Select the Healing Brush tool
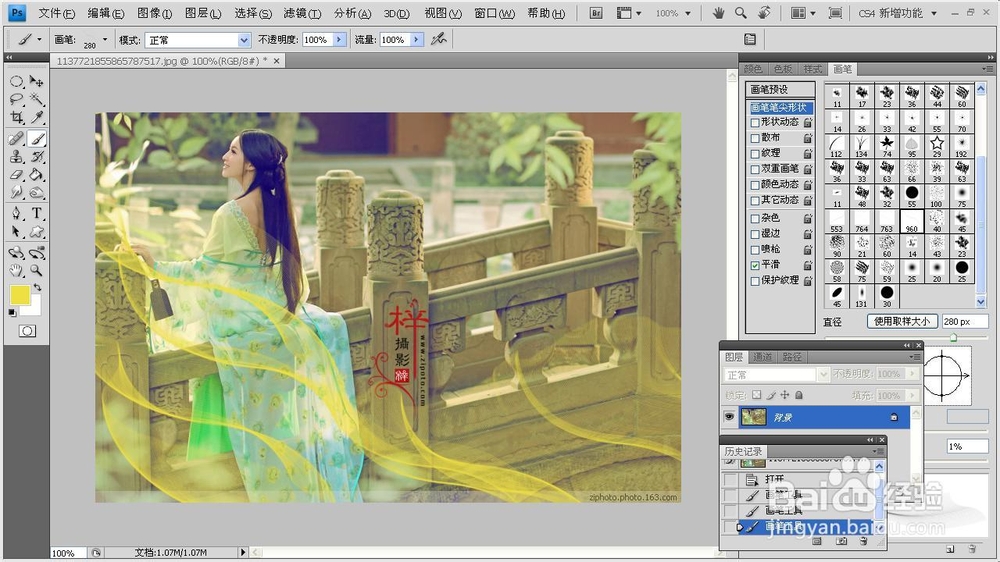The height and width of the screenshot is (562, 1000). 17,138
